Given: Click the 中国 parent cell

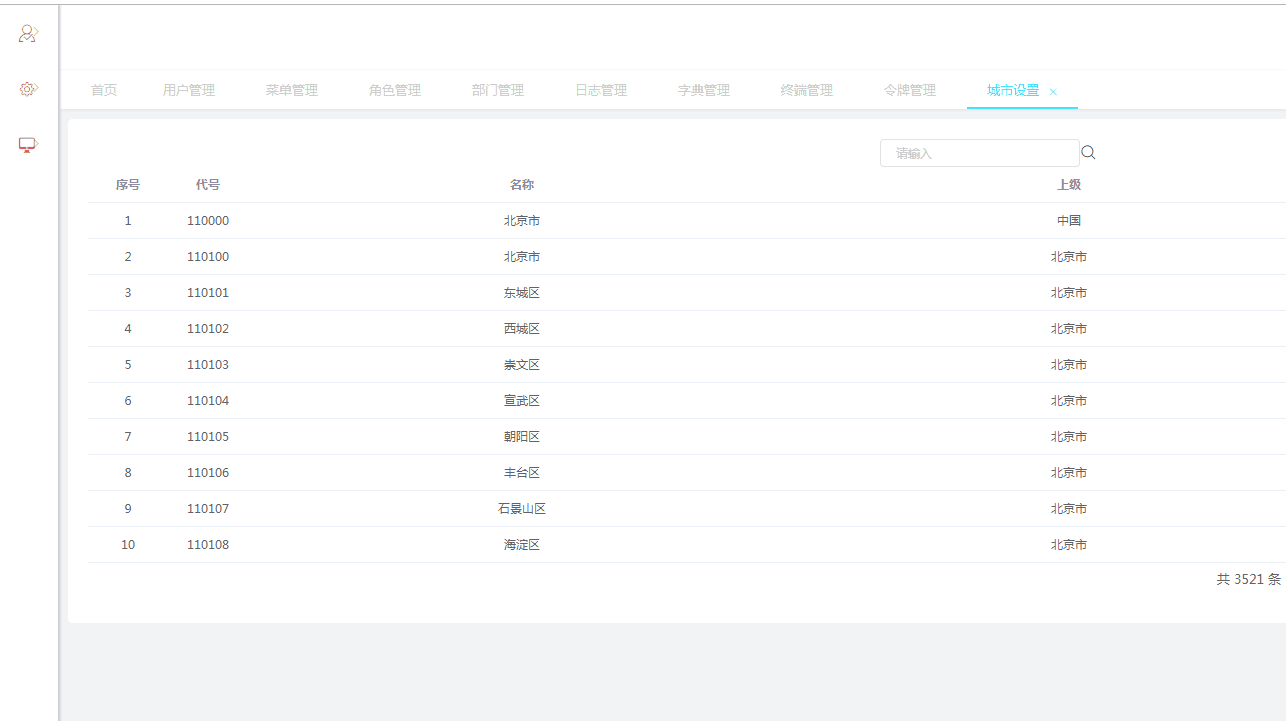Looking at the screenshot, I should point(1069,221).
